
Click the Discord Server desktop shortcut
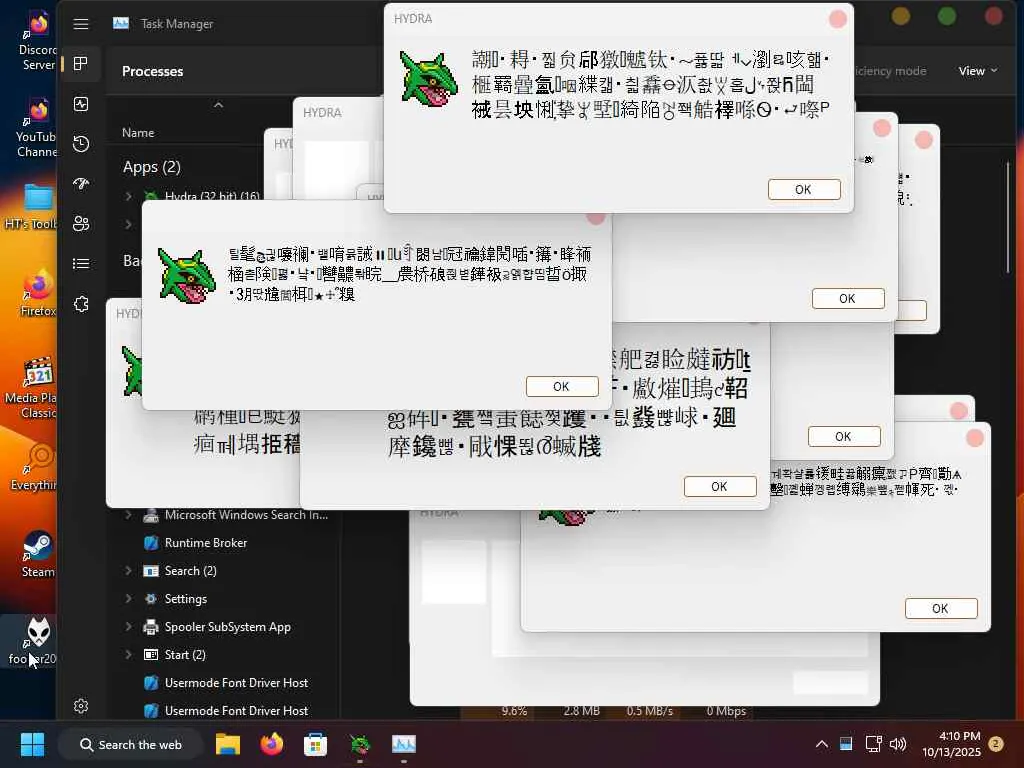pyautogui.click(x=37, y=42)
